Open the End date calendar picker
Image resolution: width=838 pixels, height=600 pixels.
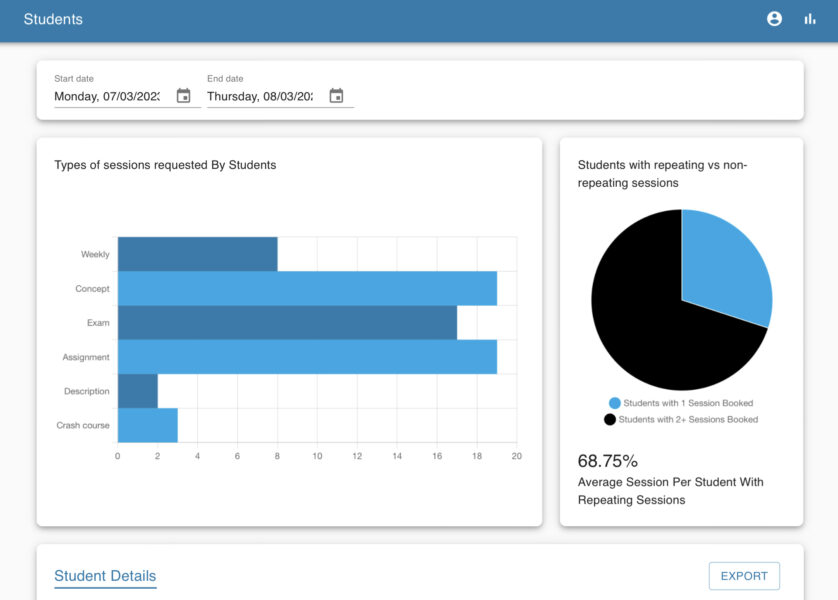[x=336, y=96]
